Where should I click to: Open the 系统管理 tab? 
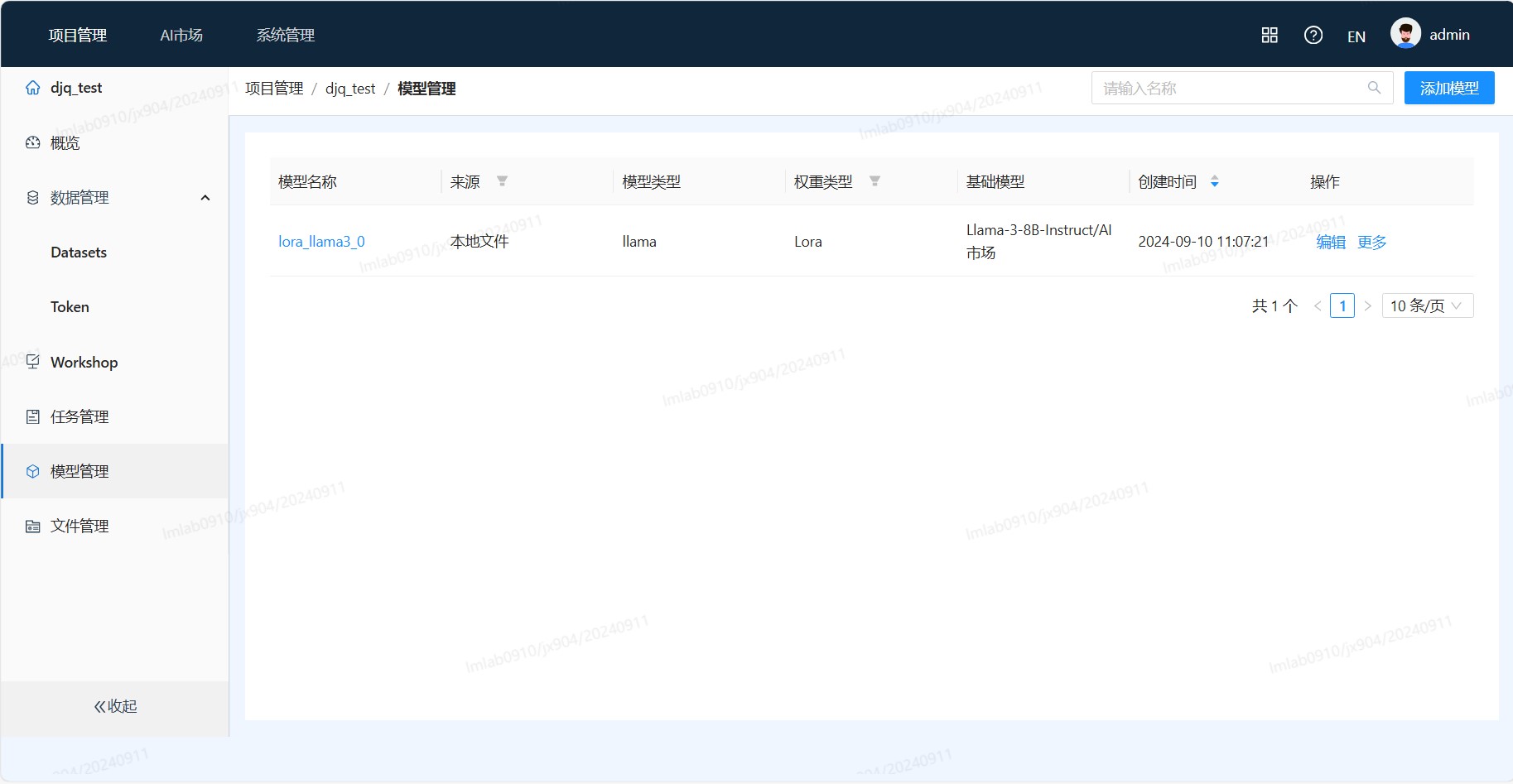[285, 35]
